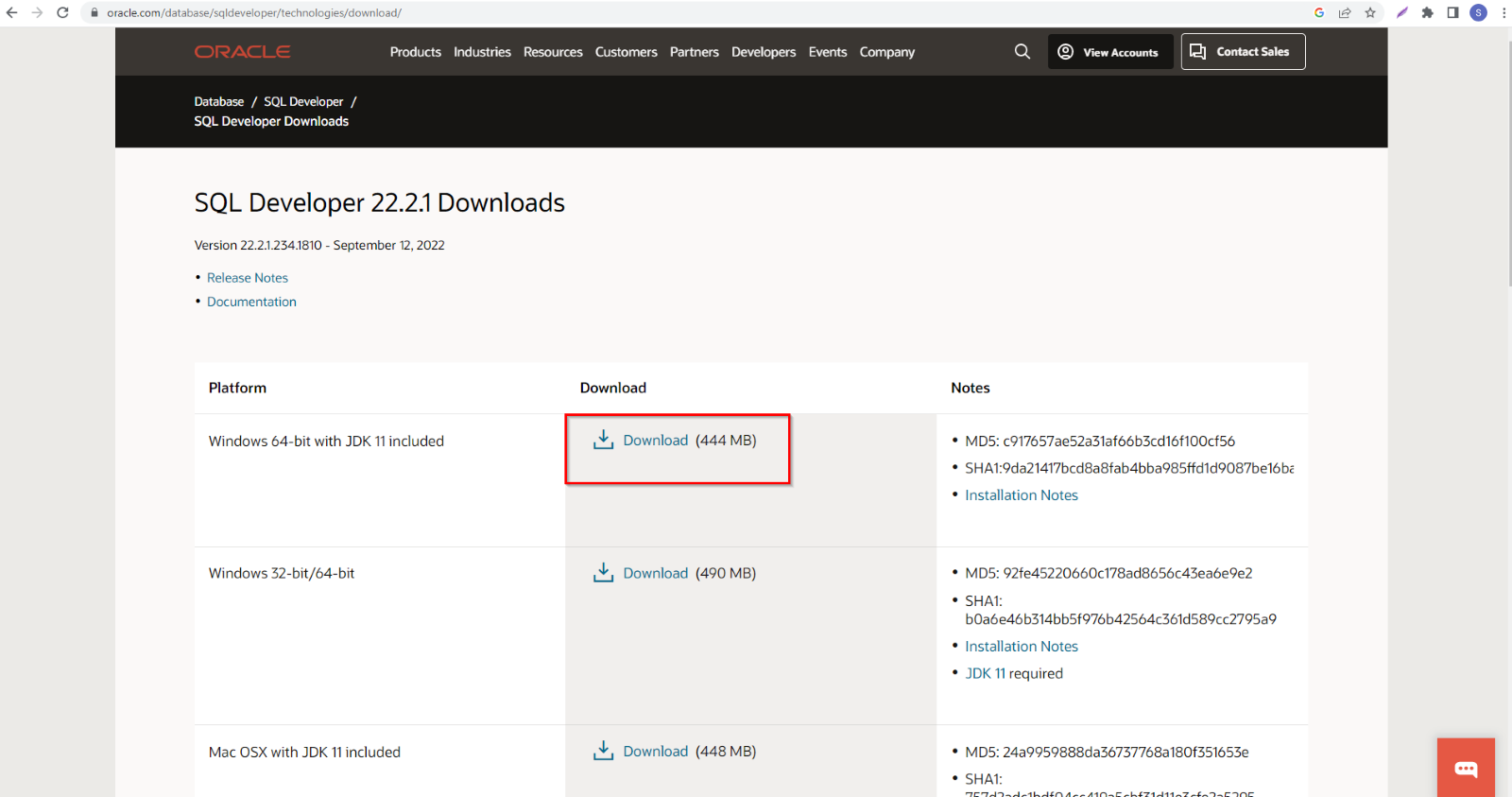
Task: Download Windows 64-bit with JDK 11 (444 MB)
Action: (655, 441)
